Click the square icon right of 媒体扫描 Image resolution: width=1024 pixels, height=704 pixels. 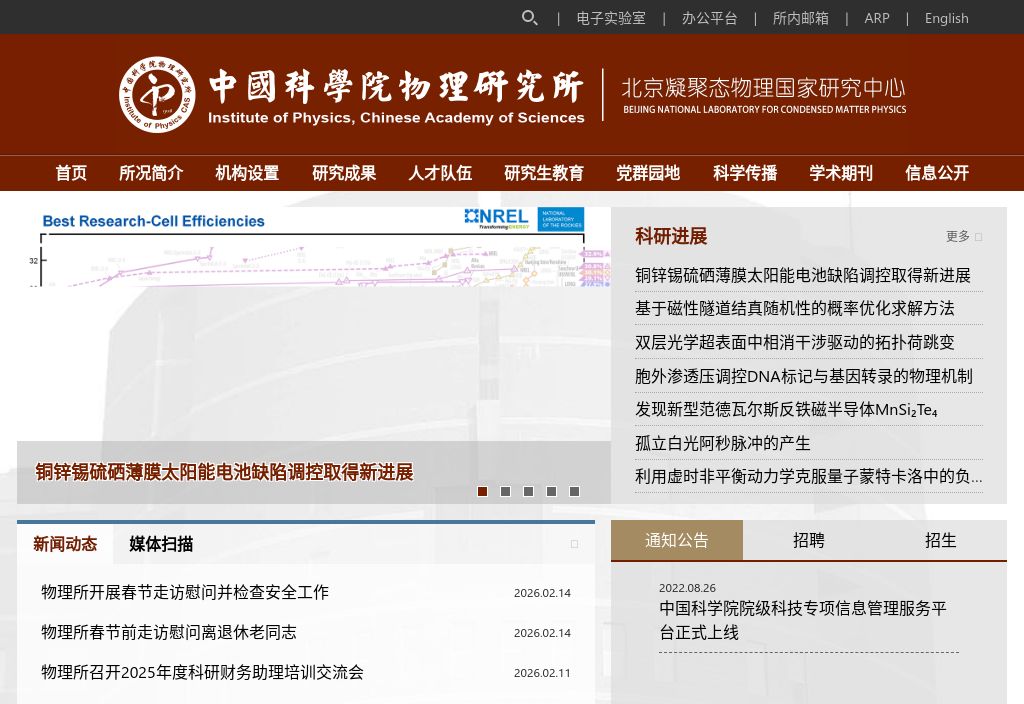[x=575, y=544]
